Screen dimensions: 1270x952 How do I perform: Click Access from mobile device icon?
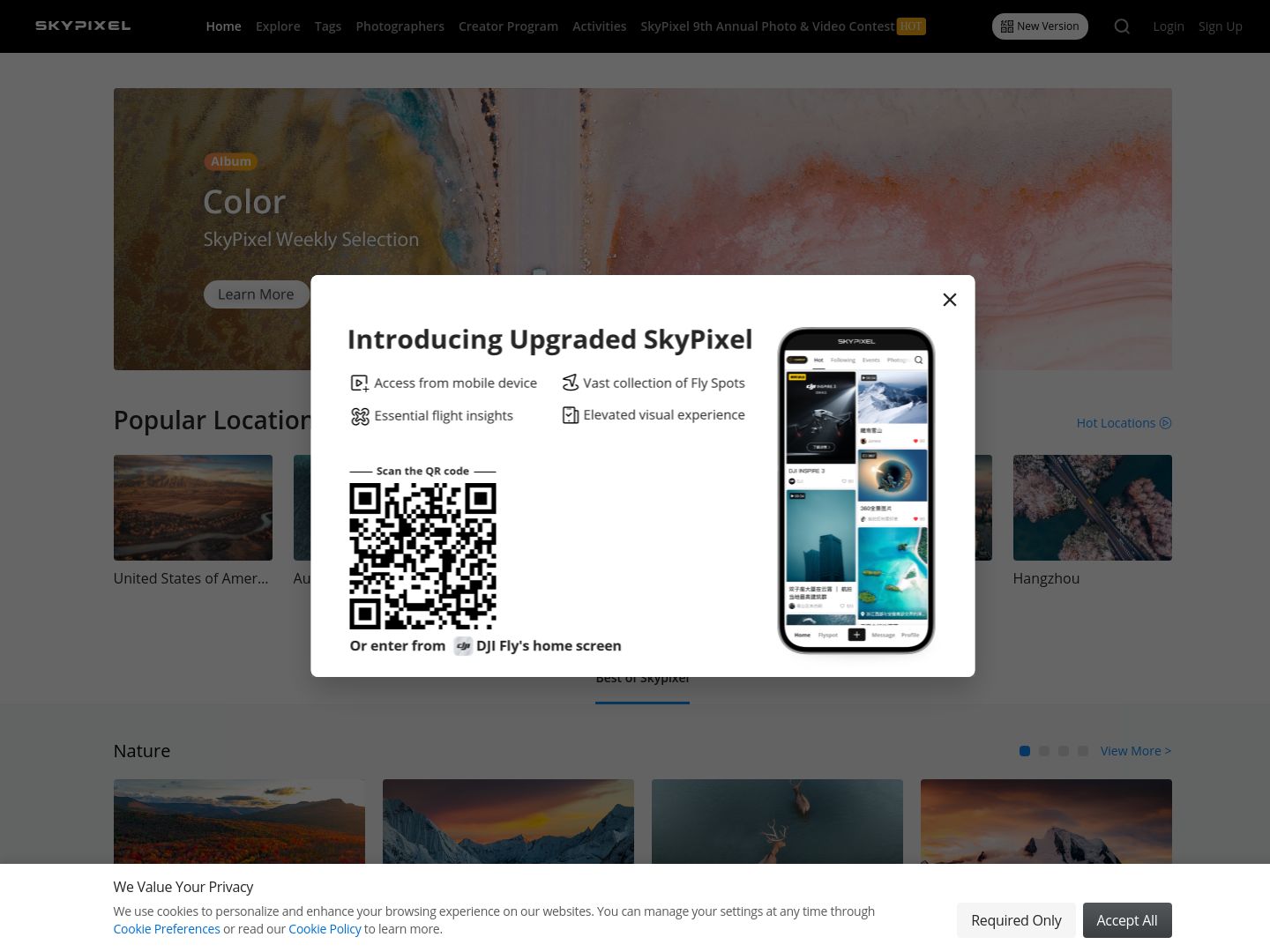360,383
